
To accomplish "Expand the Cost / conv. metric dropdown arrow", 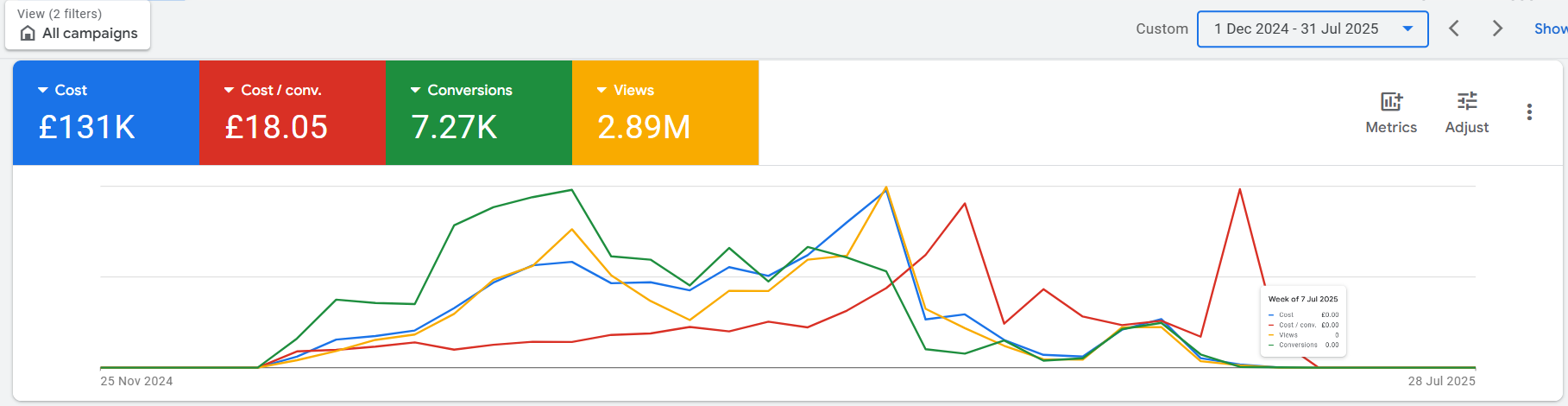I will (x=229, y=90).
